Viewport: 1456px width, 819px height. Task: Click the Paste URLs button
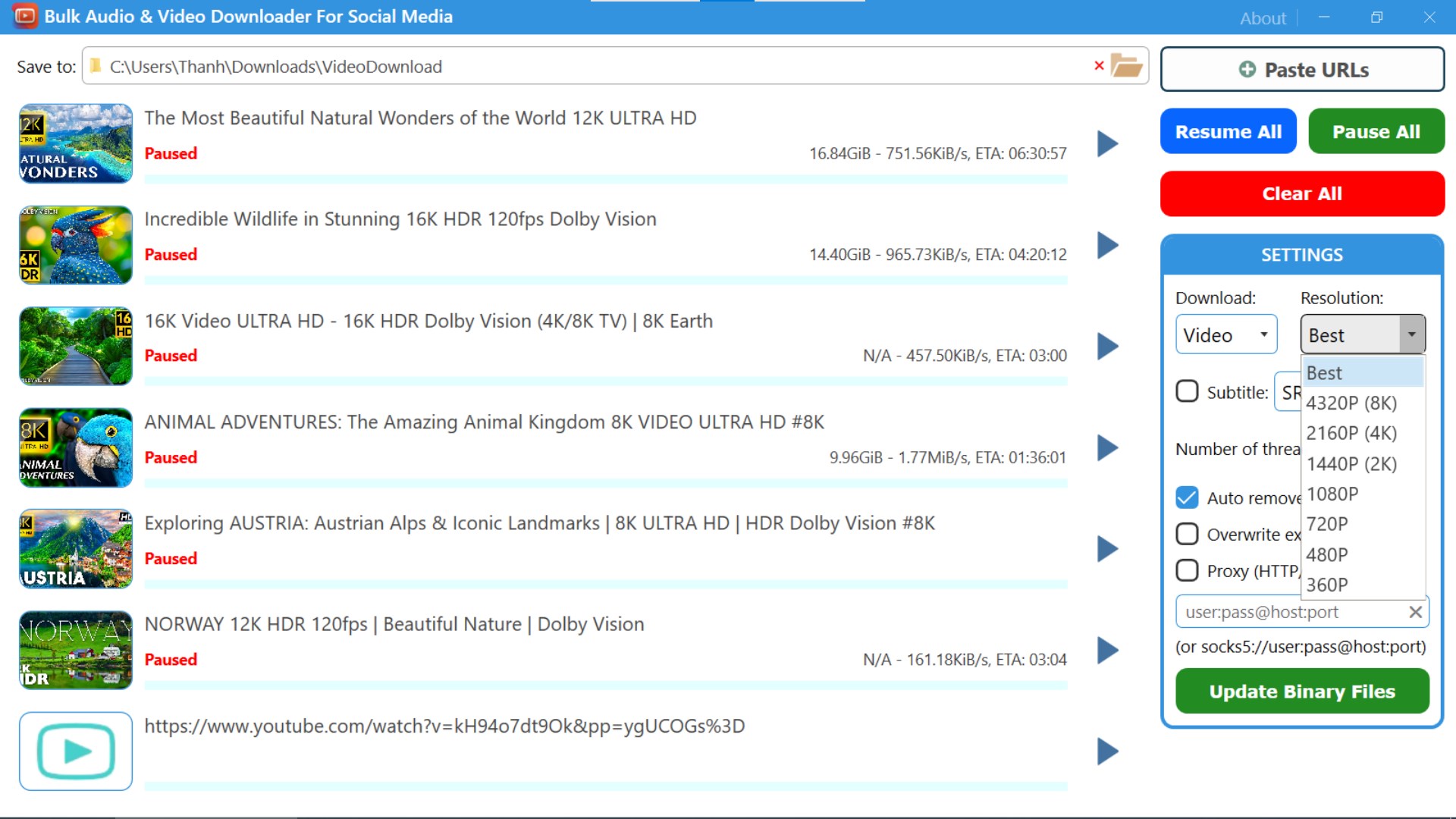click(1302, 70)
